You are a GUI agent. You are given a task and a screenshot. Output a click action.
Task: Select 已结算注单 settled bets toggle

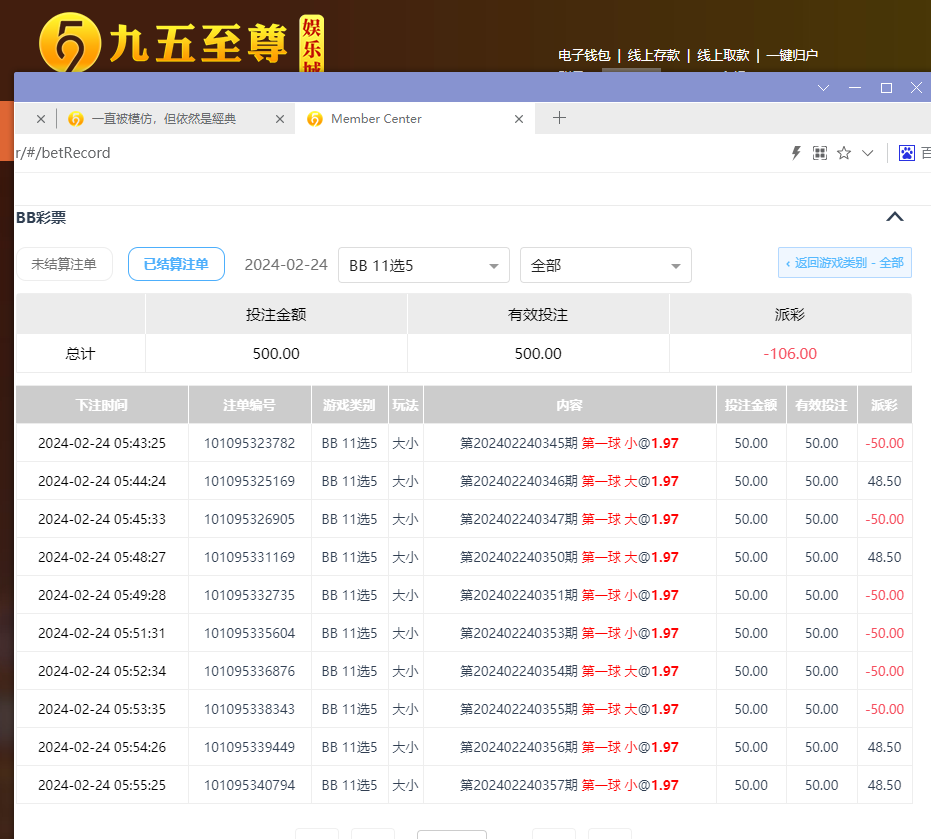click(x=176, y=264)
